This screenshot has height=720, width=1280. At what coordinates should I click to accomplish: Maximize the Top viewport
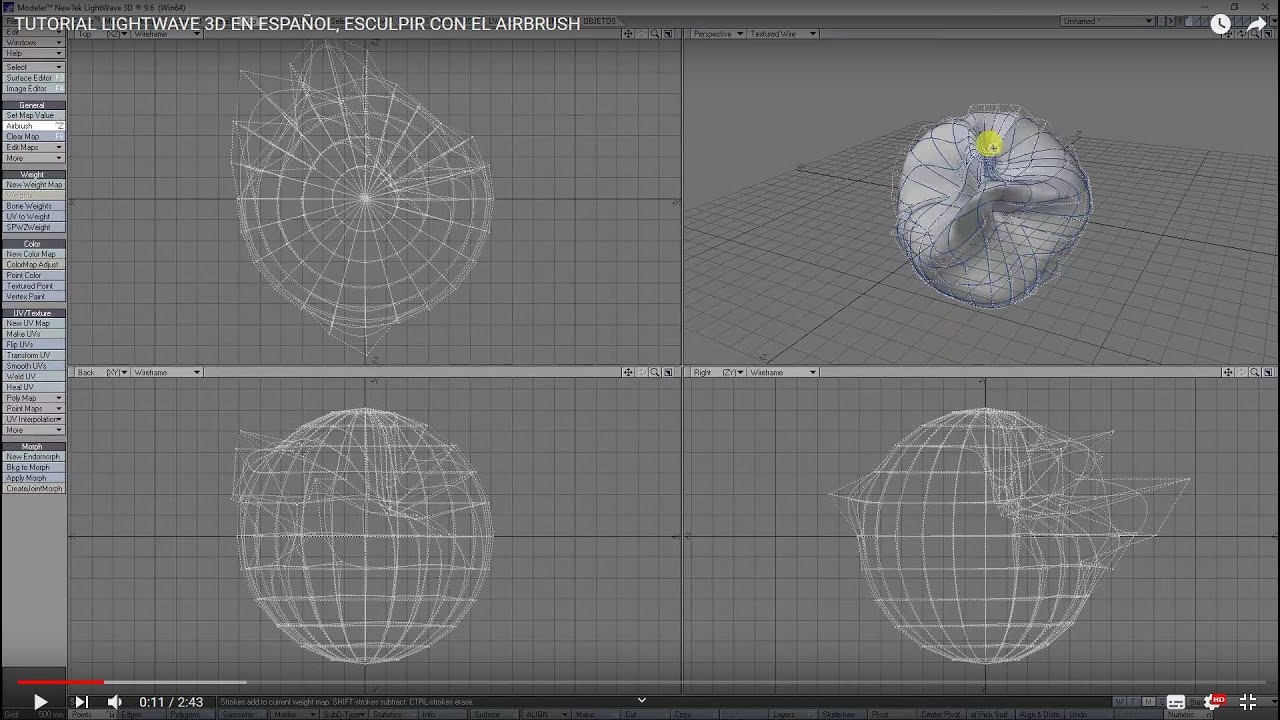pos(669,34)
